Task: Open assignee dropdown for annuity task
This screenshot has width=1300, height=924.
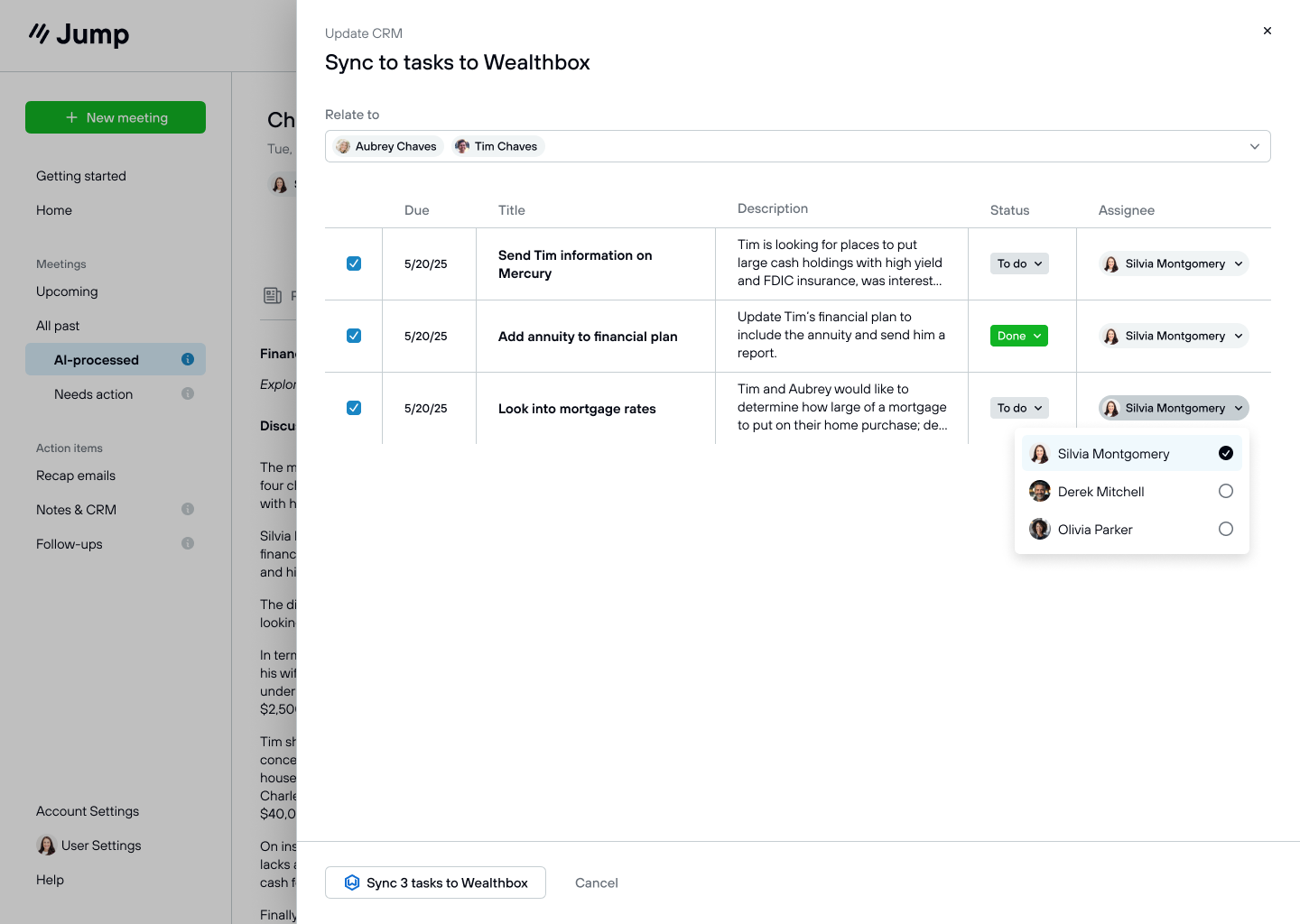Action: click(1174, 336)
